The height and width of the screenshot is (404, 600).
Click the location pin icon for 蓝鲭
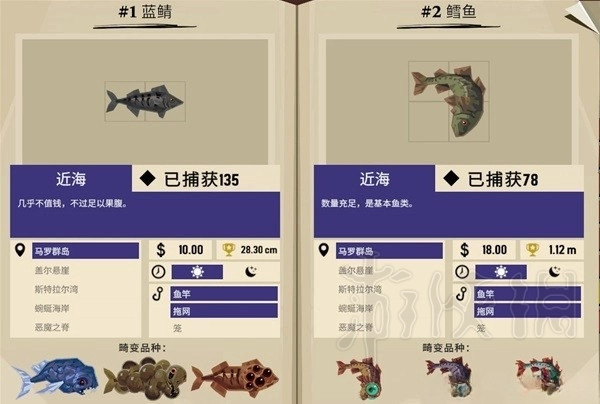[x=20, y=250]
